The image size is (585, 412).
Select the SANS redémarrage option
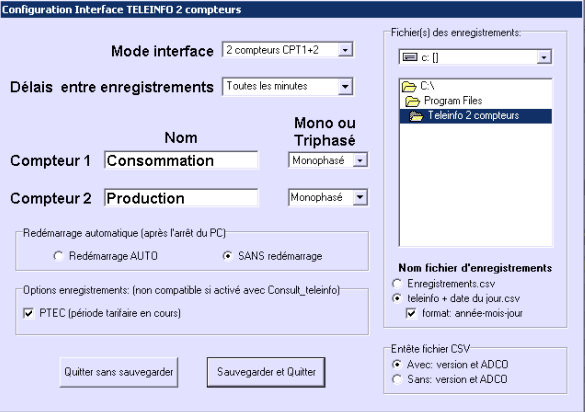tap(228, 256)
